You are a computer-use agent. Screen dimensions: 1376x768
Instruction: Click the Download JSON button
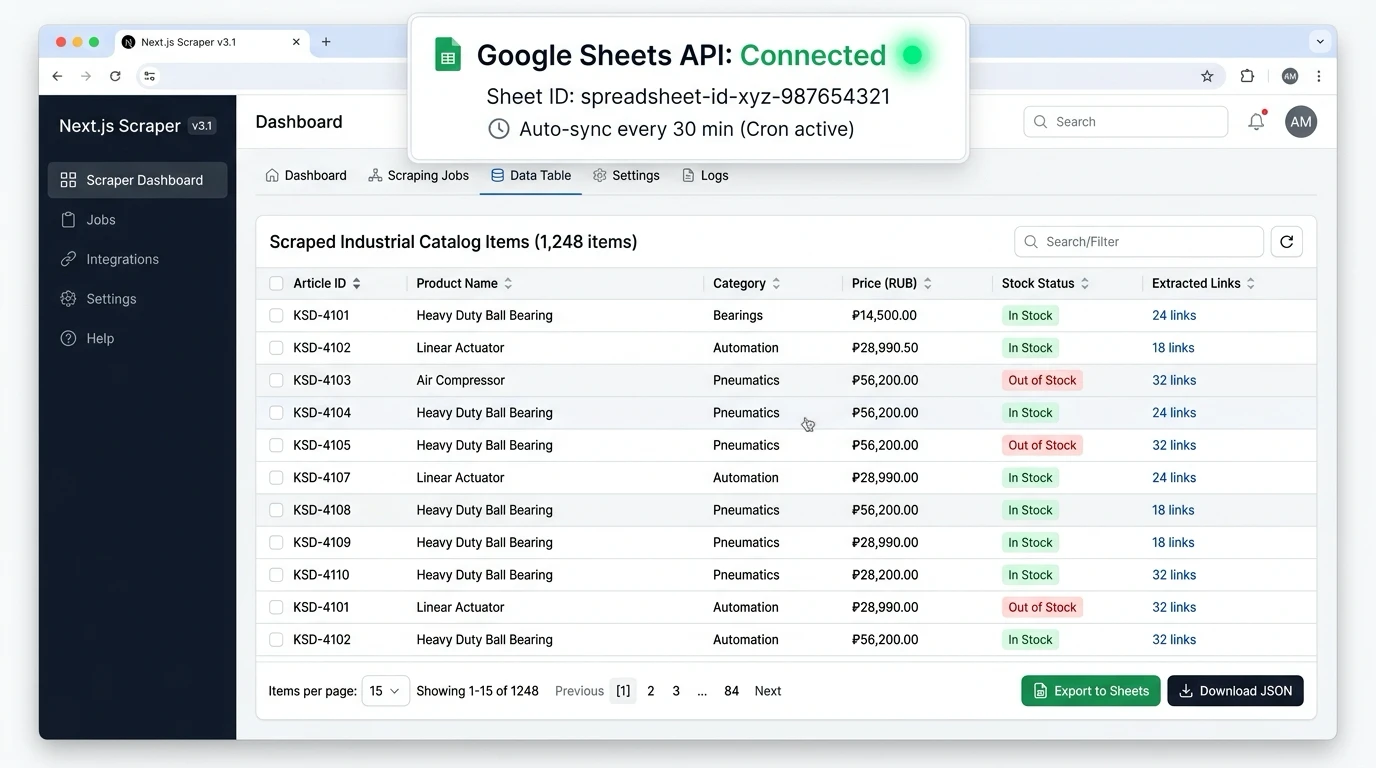tap(1235, 691)
